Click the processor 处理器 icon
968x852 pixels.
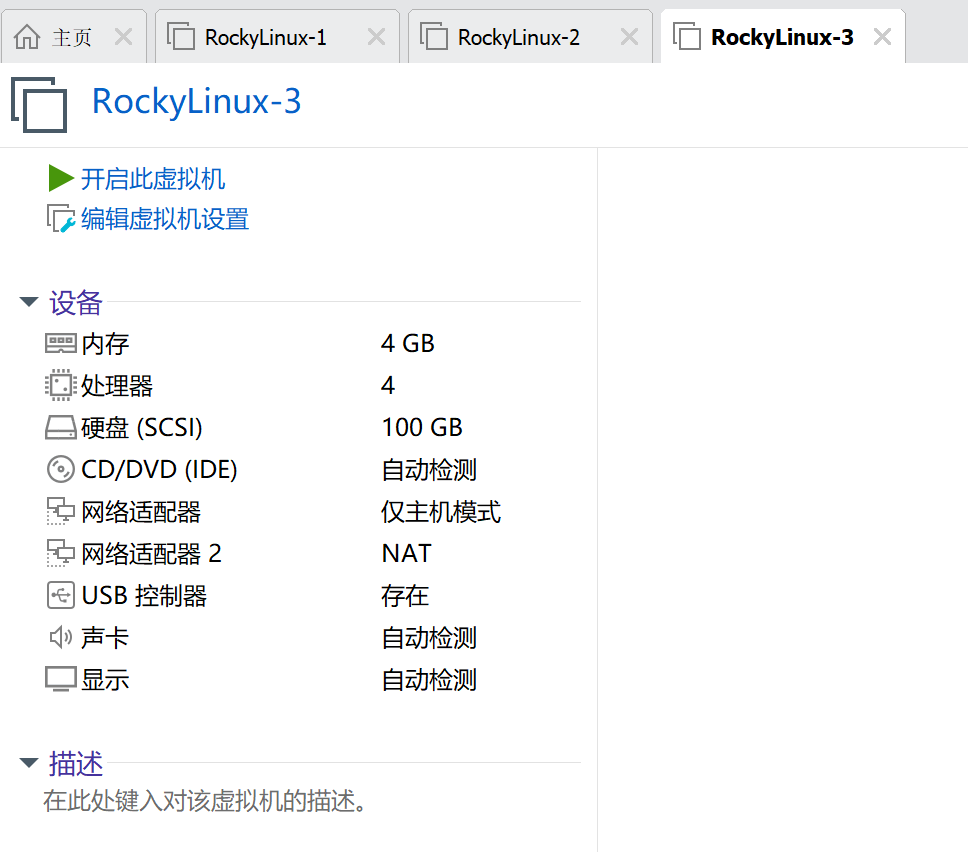pyautogui.click(x=60, y=385)
